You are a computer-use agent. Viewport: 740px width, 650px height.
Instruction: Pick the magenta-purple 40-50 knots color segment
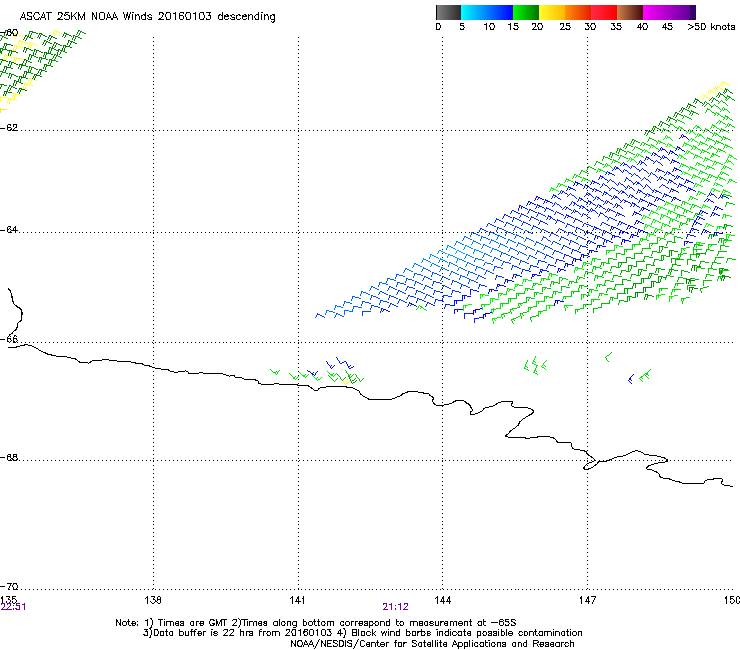(x=669, y=12)
